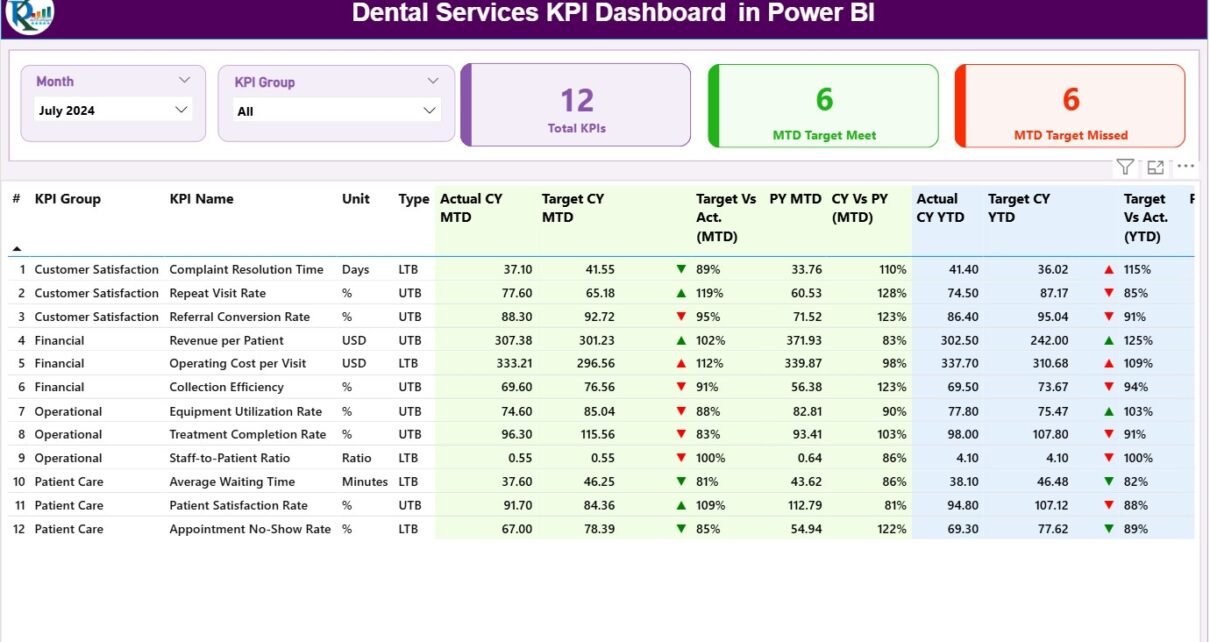Screen dimensions: 1210x642
Task: Click the green down arrow in Average Waiting Time YTD
Action: point(1108,482)
